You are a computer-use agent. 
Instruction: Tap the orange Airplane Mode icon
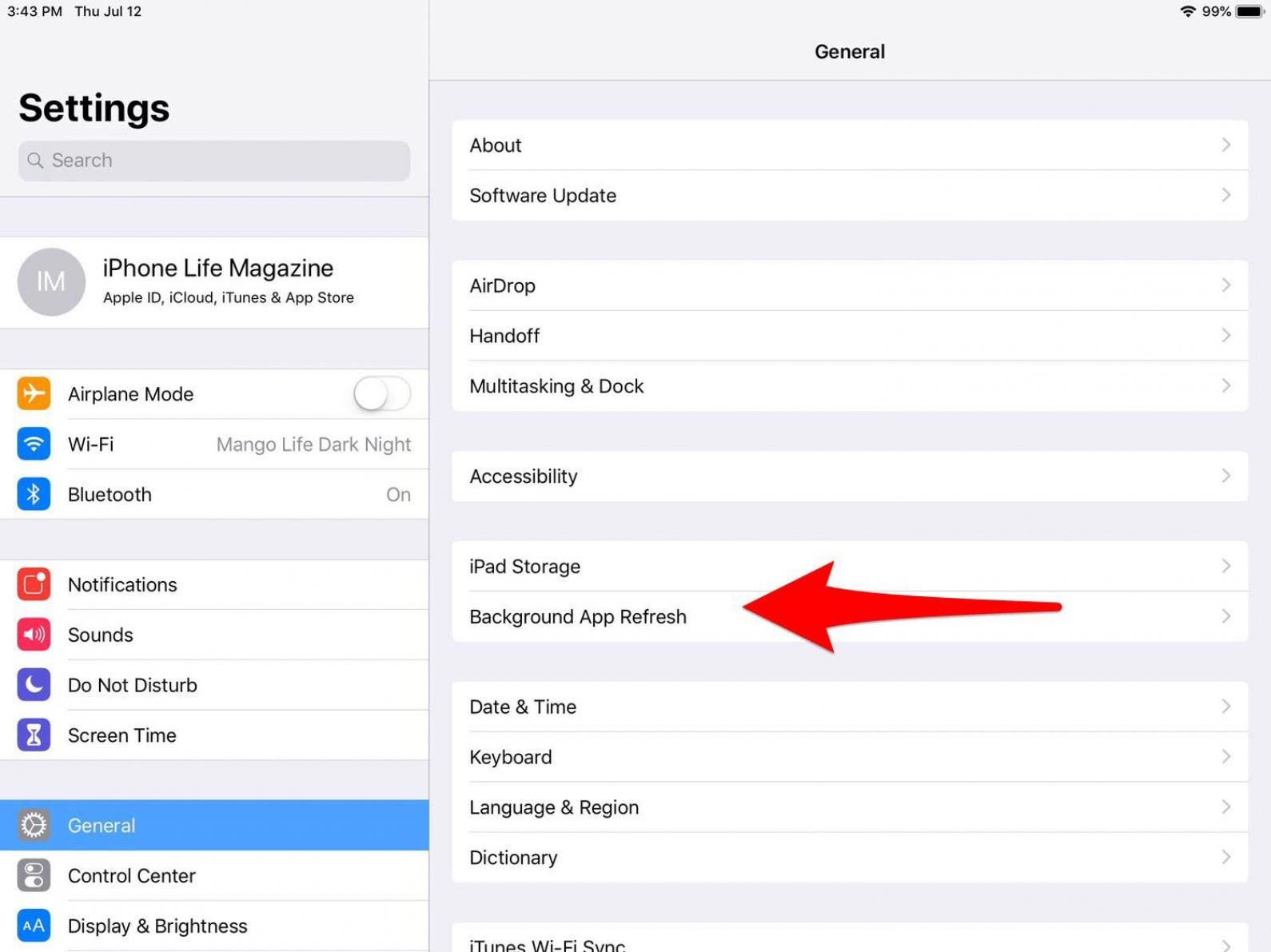(34, 393)
